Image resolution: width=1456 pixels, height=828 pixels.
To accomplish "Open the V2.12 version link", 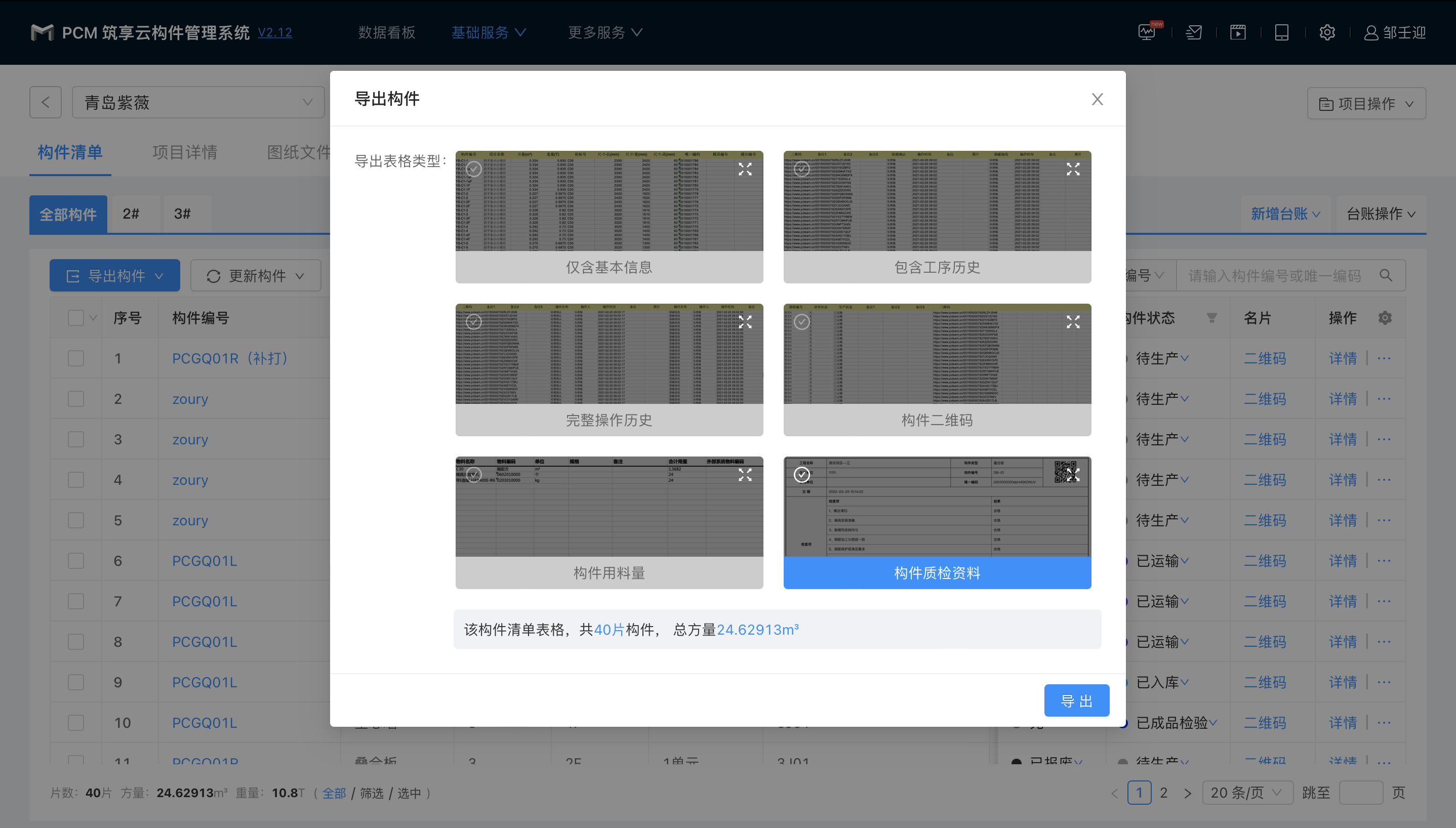I will click(275, 32).
